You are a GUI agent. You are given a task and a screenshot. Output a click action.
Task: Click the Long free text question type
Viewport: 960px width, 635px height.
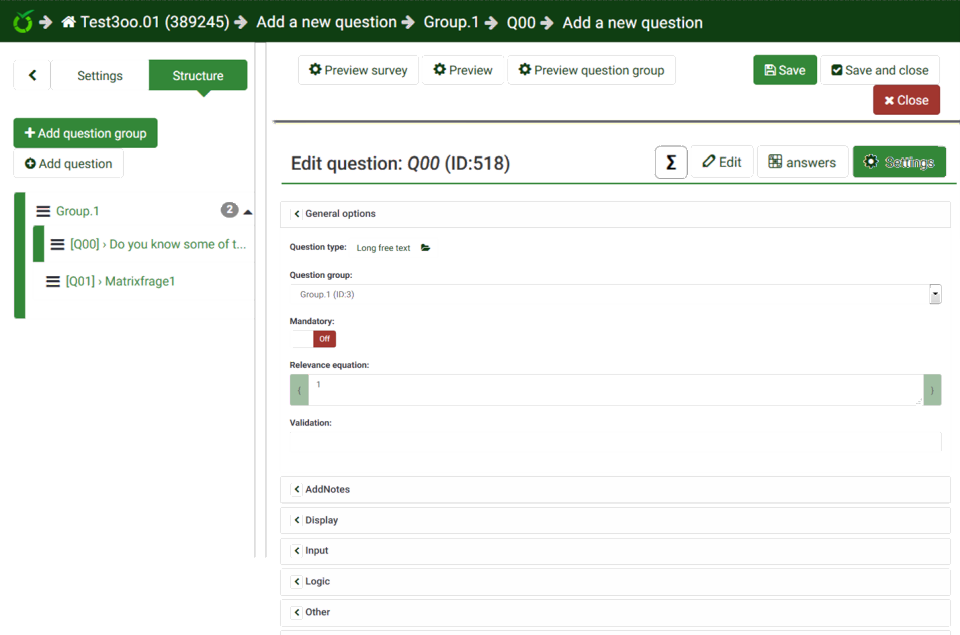383,248
